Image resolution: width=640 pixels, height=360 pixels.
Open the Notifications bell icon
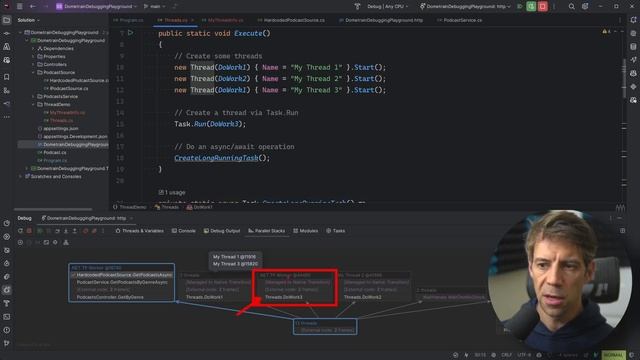pos(633,20)
